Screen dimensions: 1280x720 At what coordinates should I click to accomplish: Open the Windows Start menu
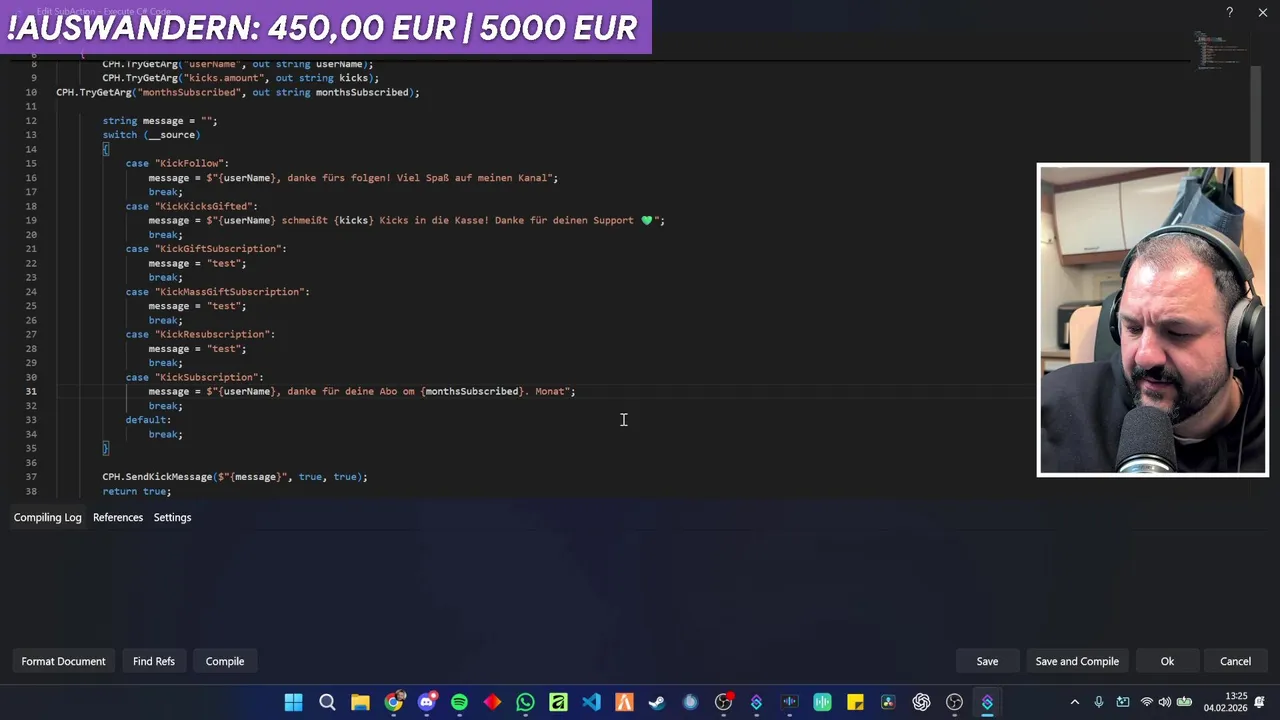[294, 702]
